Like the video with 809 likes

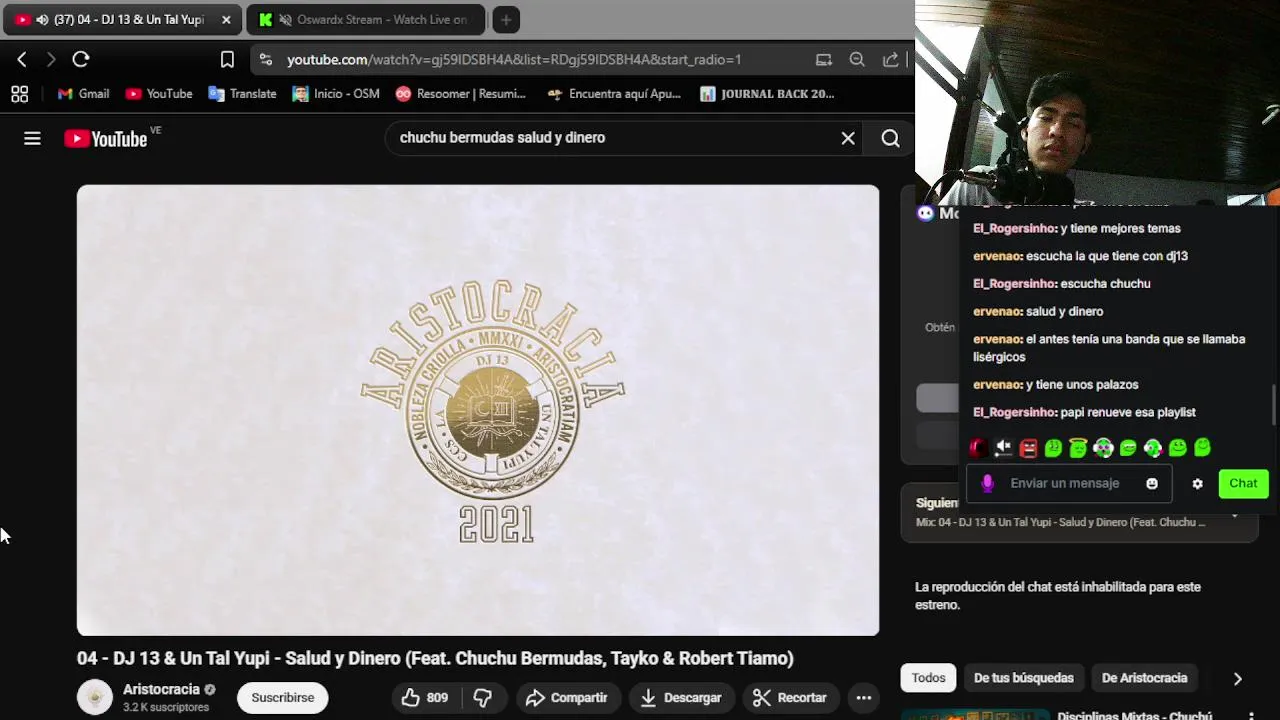click(424, 697)
